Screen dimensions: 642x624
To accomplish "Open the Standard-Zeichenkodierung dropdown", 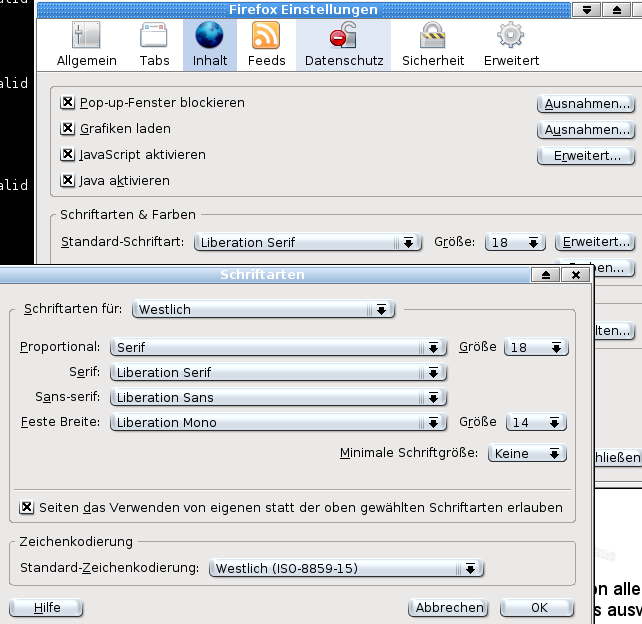I will pos(347,568).
